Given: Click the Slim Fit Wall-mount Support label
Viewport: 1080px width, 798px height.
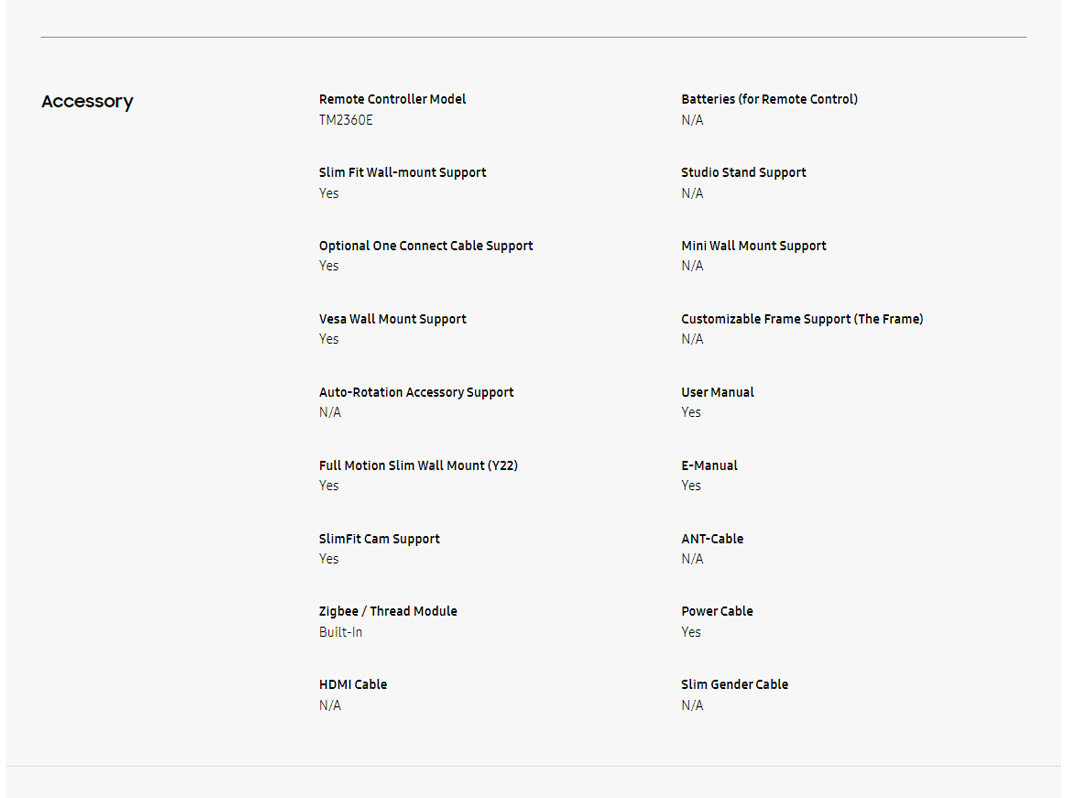Looking at the screenshot, I should click(x=402, y=172).
